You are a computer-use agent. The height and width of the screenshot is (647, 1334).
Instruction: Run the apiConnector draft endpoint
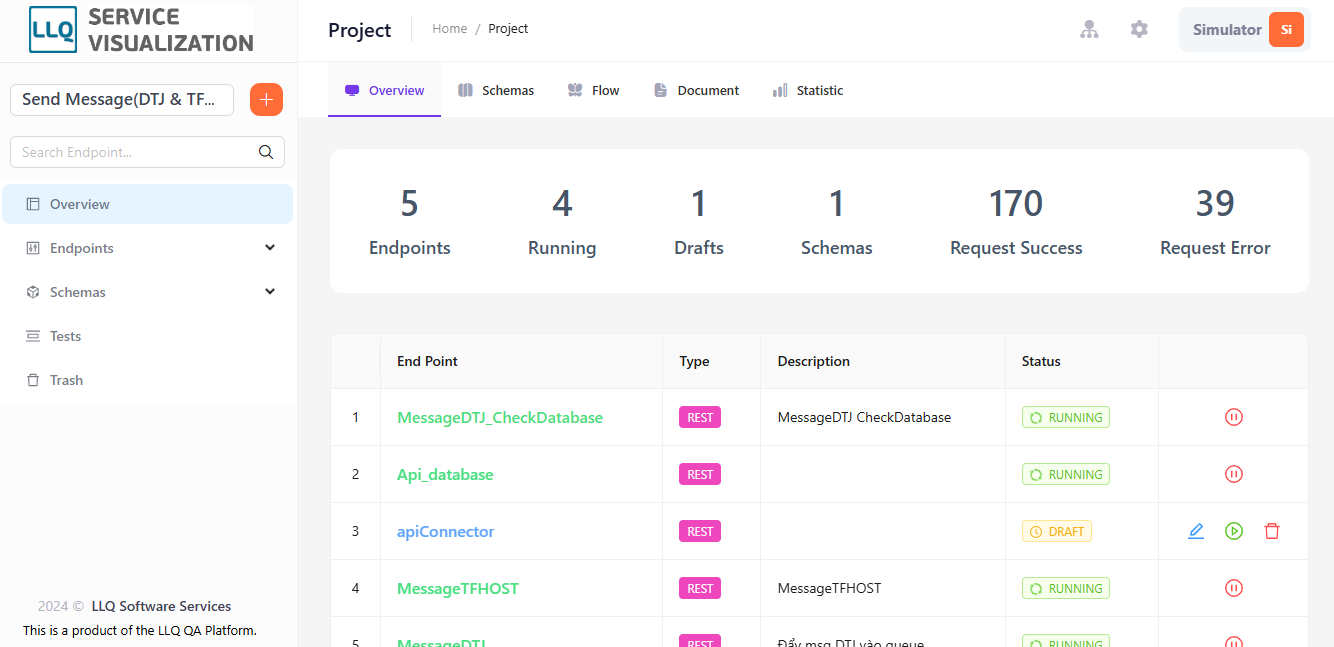click(1234, 531)
